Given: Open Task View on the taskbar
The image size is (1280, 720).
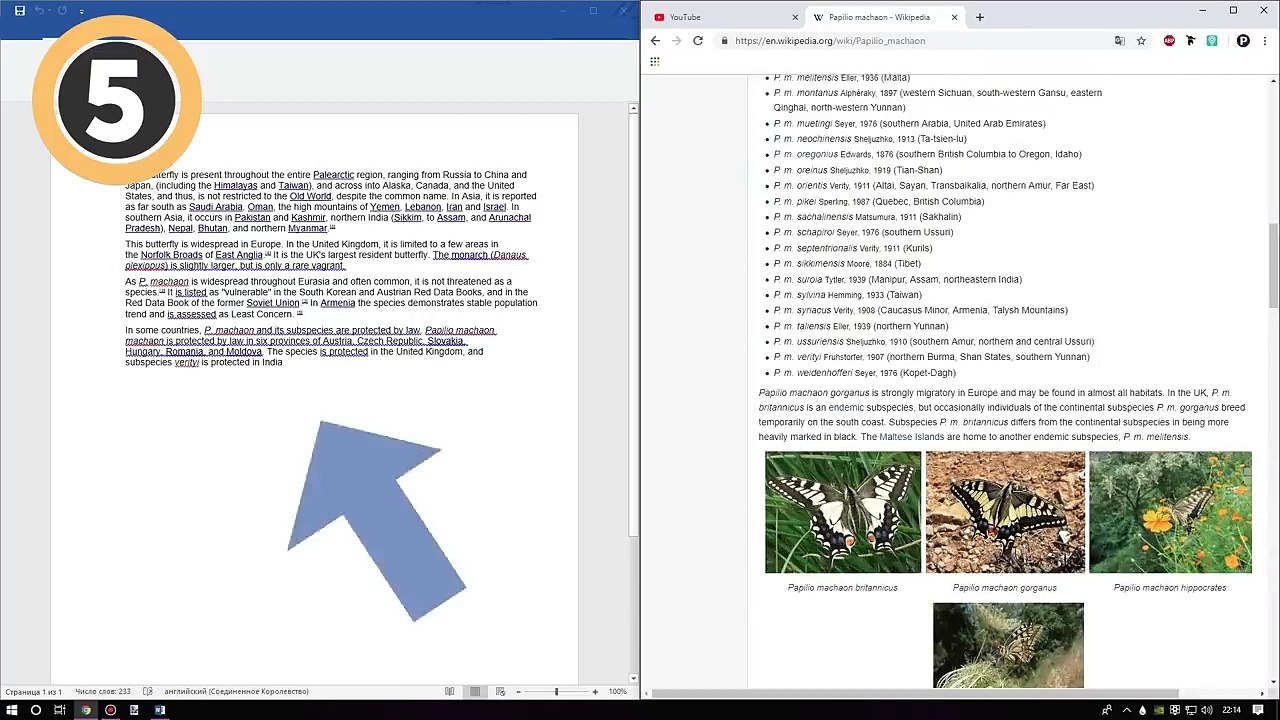Looking at the screenshot, I should pyautogui.click(x=60, y=710).
